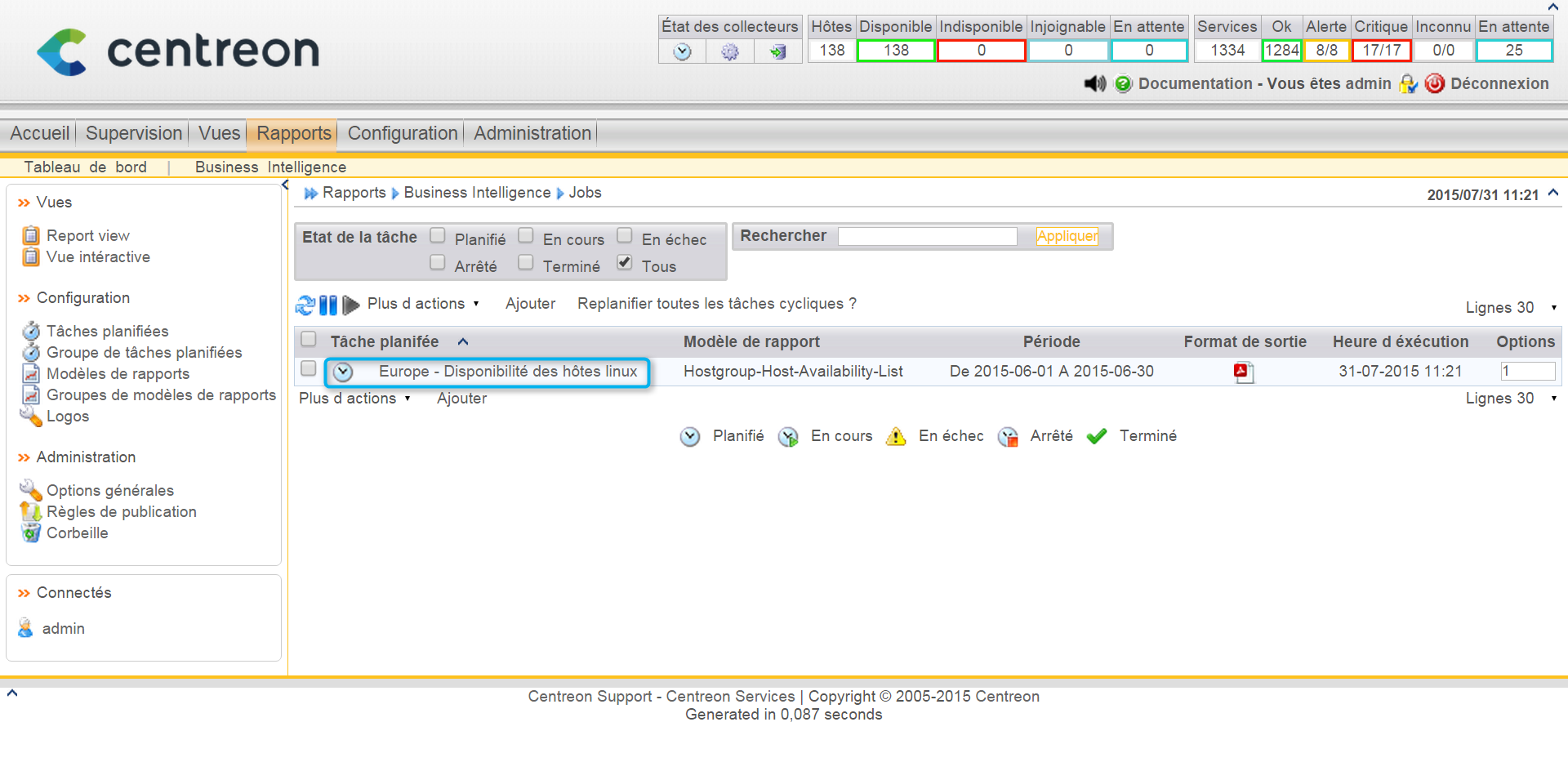Click the top Ajouter link
This screenshot has height=780, width=1568.
[530, 304]
